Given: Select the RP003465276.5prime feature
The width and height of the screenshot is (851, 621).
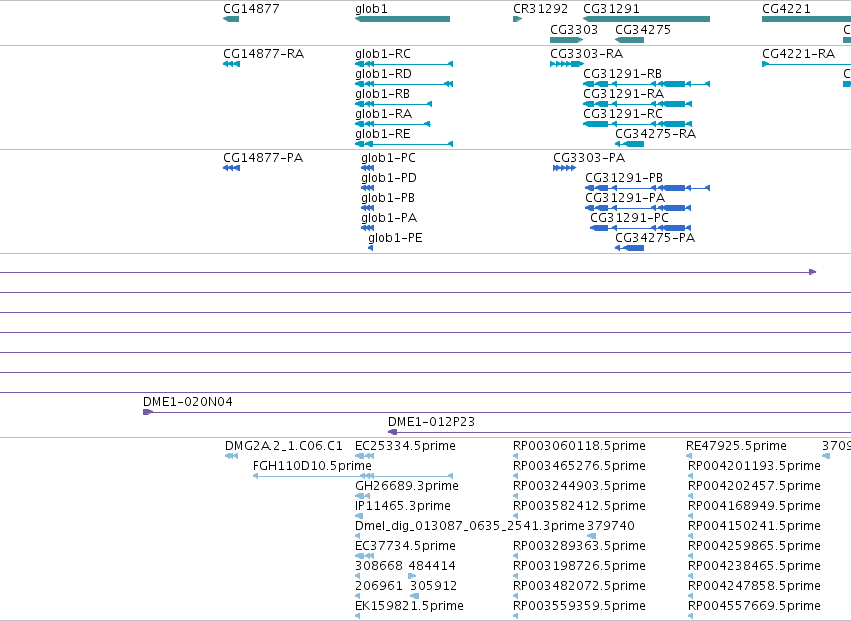Looking at the screenshot, I should click(516, 476).
